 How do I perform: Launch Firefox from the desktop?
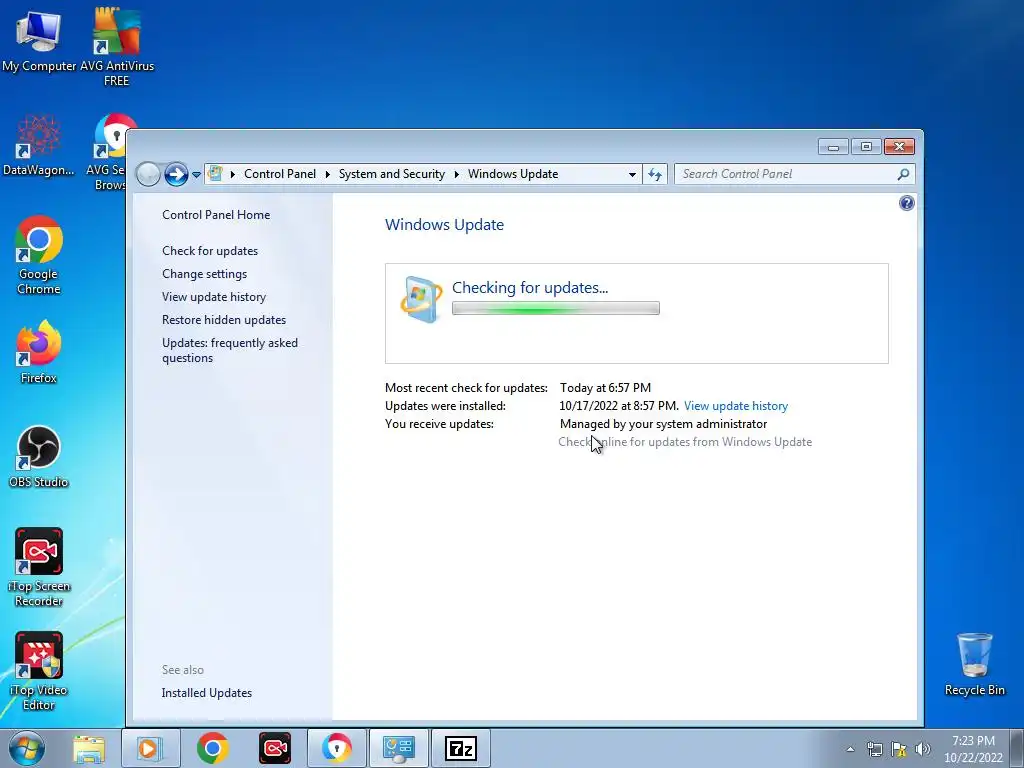coord(39,351)
